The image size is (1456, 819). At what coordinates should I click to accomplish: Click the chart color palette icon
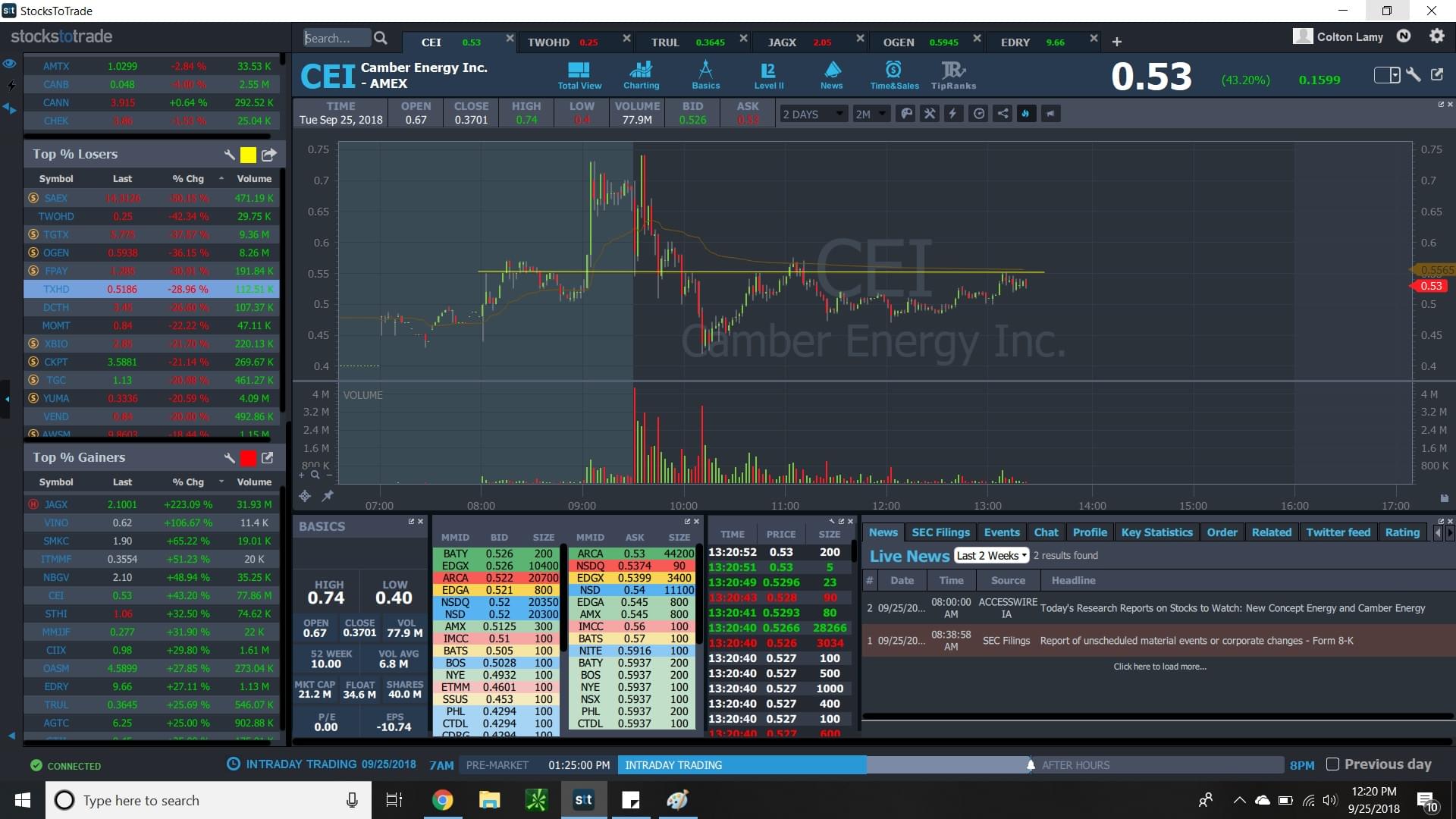906,114
